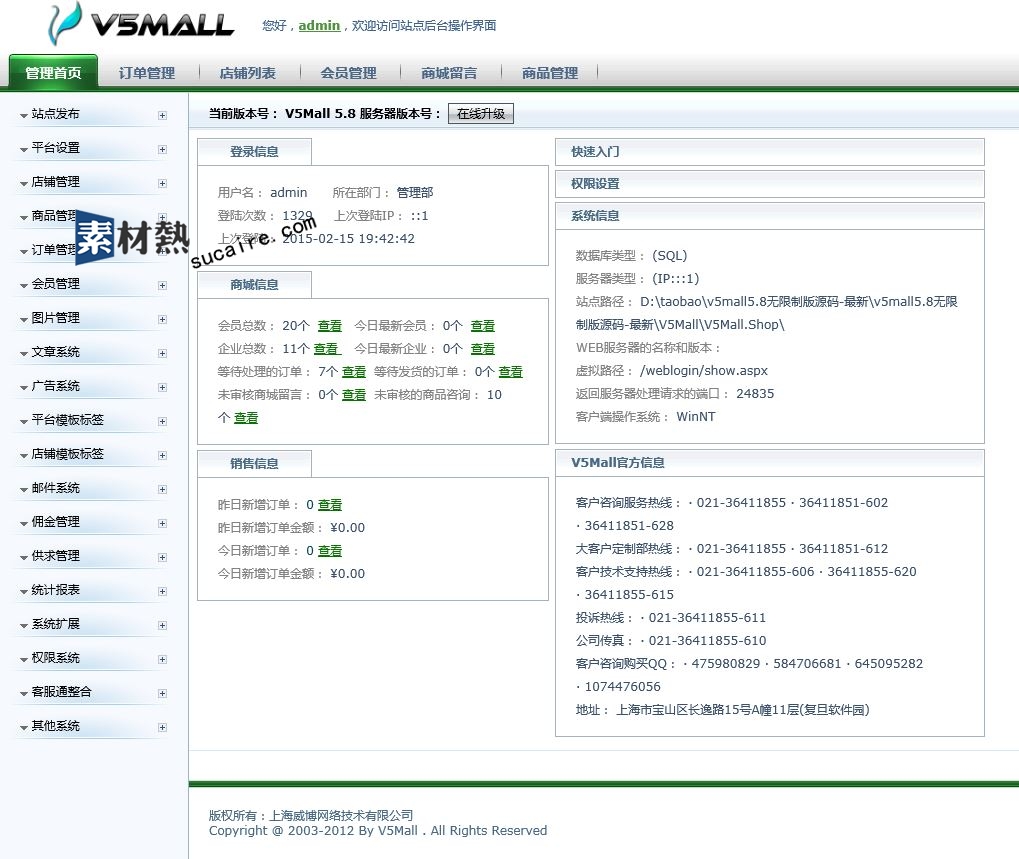Click the plus icon beside 客服通整合
Image resolution: width=1019 pixels, height=859 pixels.
[162, 693]
